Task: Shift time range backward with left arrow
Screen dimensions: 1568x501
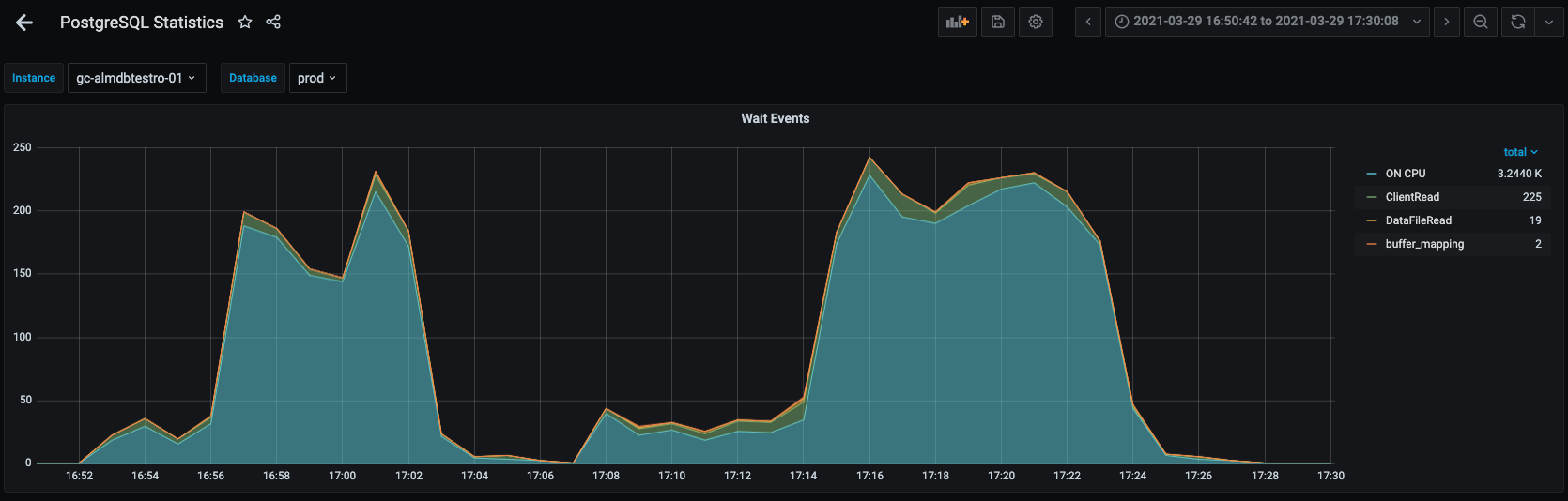Action: pos(1088,22)
